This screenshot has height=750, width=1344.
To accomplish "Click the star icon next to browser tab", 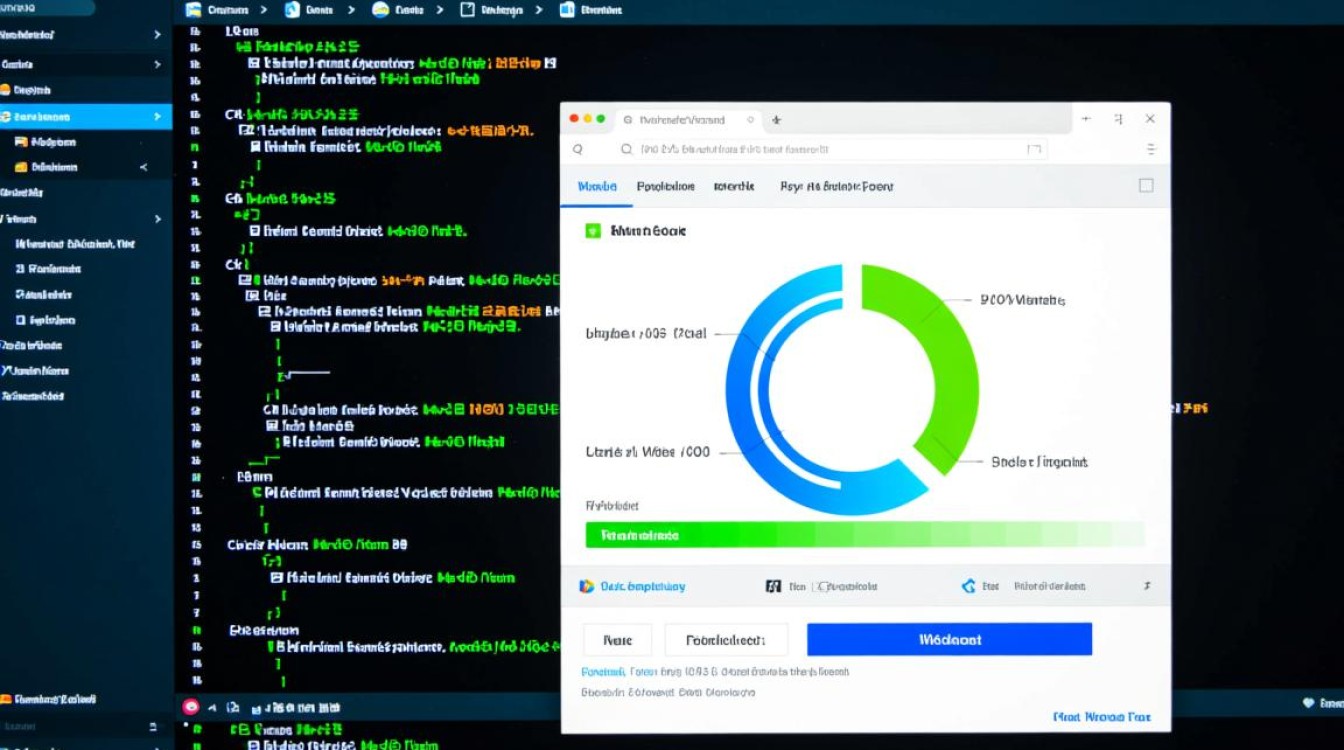I will [x=776, y=119].
